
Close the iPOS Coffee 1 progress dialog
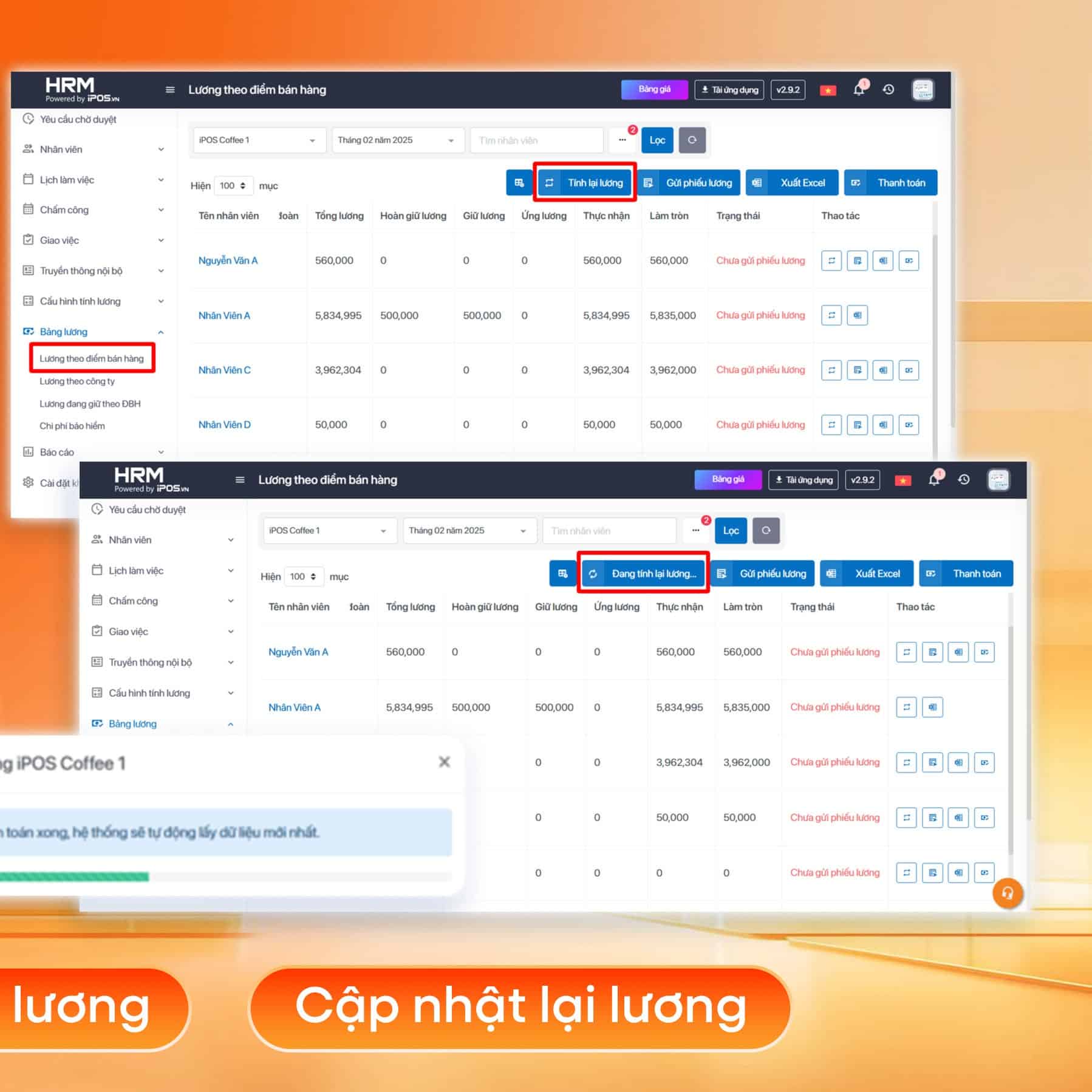coord(445,762)
